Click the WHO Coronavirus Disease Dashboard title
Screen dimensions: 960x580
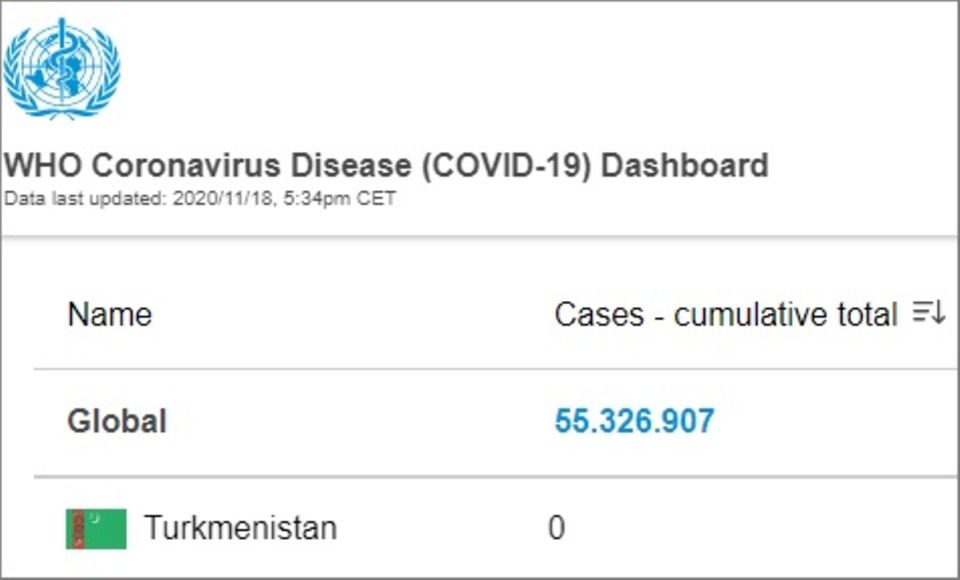(x=386, y=165)
